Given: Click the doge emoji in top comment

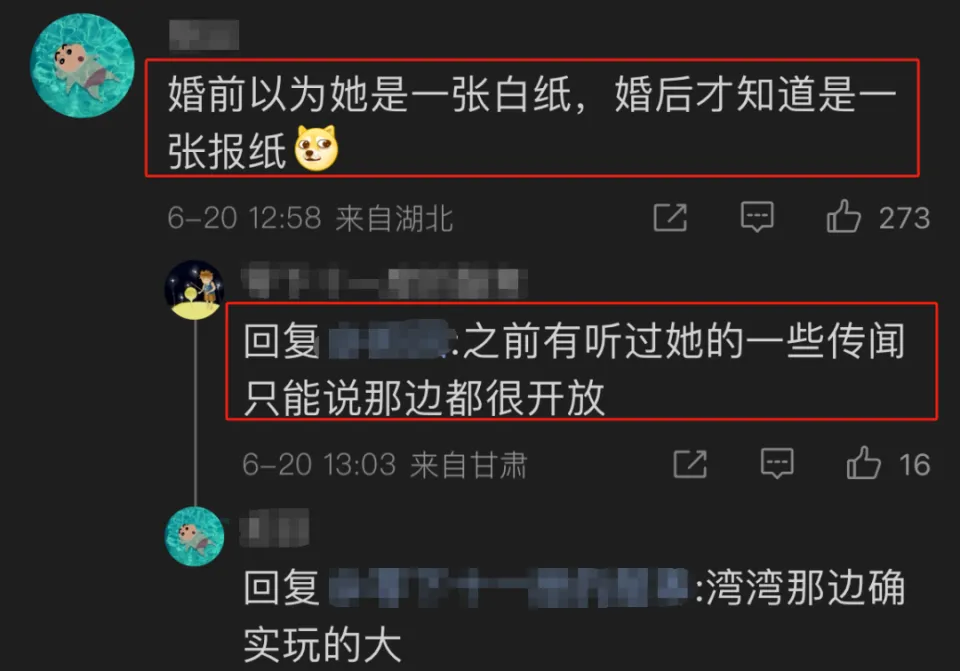Looking at the screenshot, I should (x=317, y=149).
